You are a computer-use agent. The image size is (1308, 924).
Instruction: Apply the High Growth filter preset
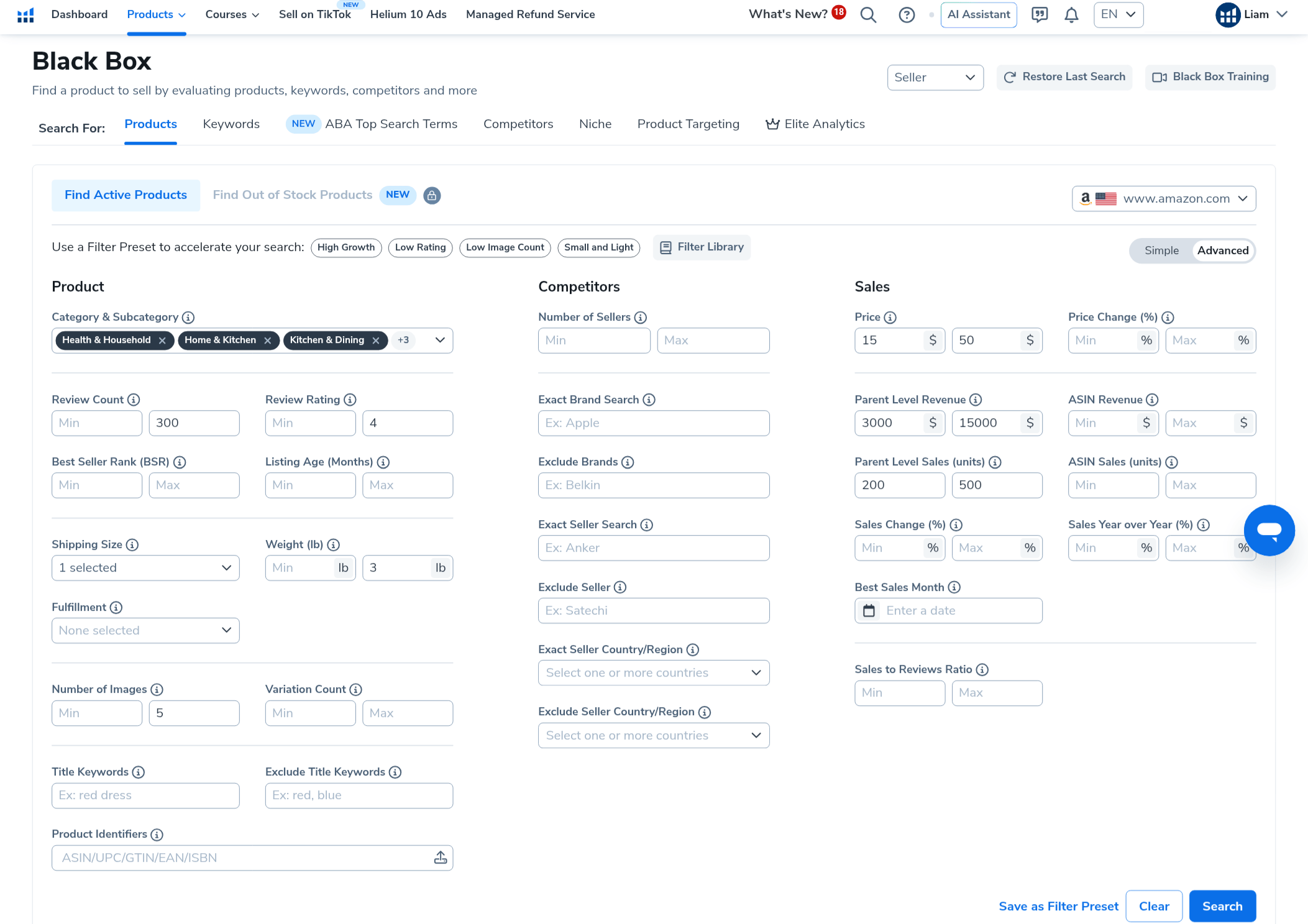(346, 247)
